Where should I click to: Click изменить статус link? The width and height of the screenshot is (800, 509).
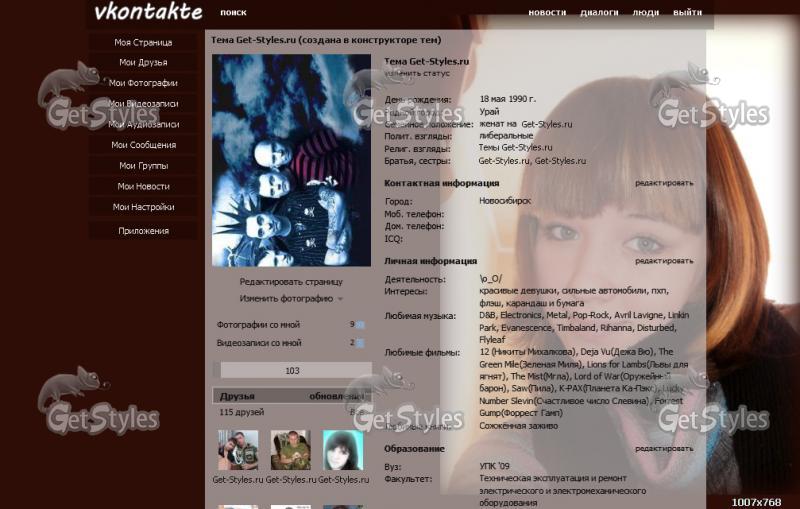click(x=417, y=73)
